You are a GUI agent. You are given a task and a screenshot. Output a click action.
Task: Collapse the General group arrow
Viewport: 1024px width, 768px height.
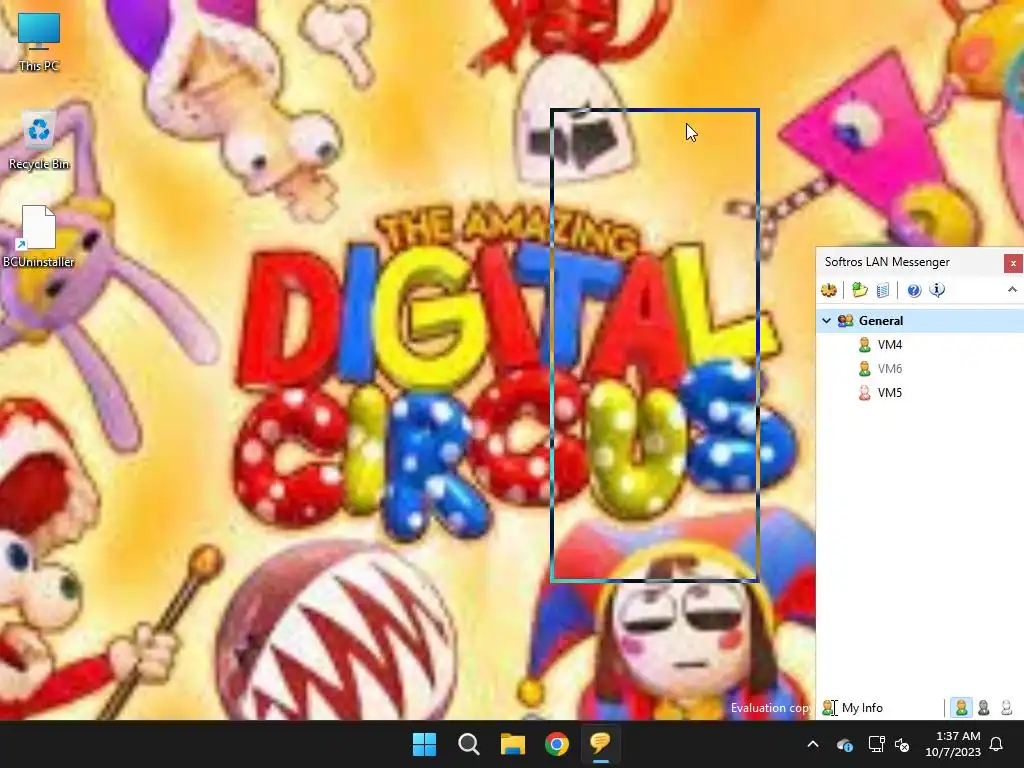pyautogui.click(x=826, y=321)
